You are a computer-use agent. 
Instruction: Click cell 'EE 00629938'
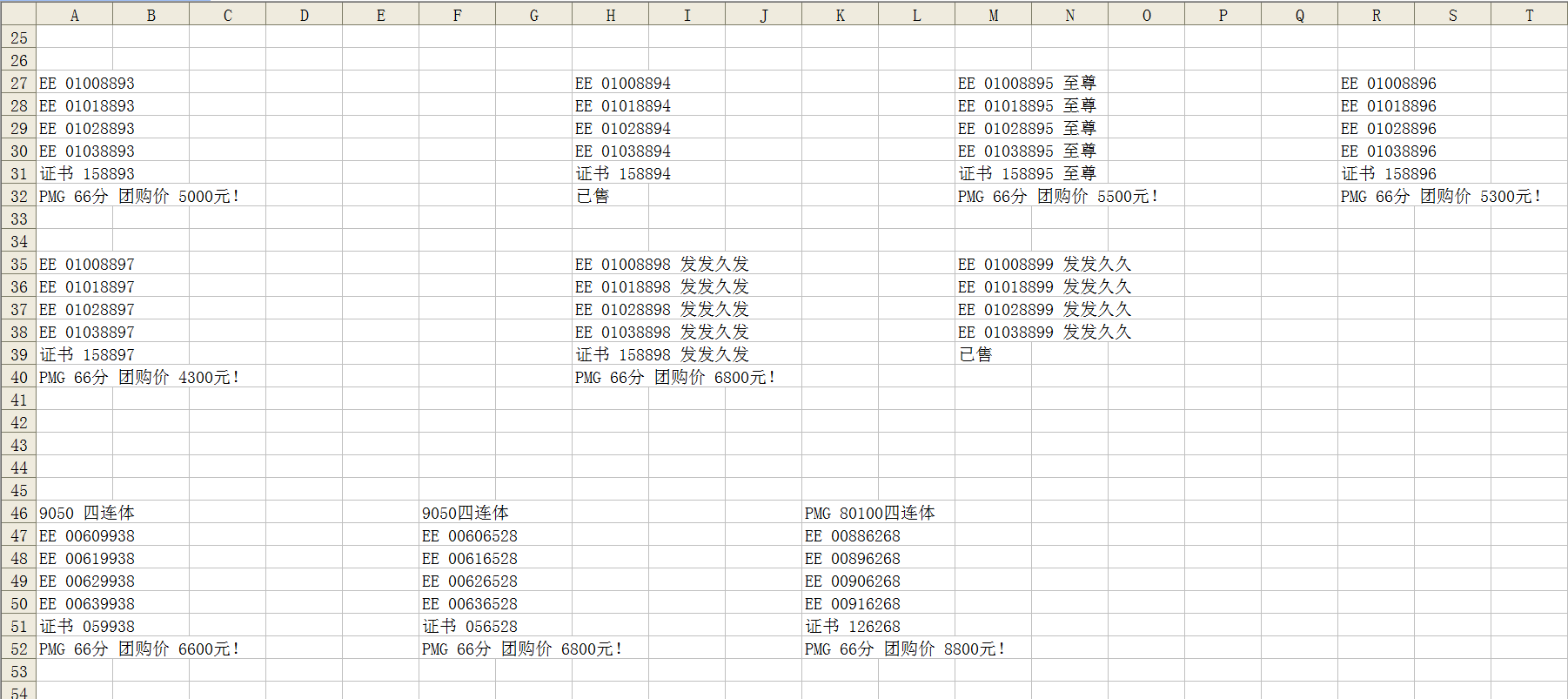(x=87, y=581)
